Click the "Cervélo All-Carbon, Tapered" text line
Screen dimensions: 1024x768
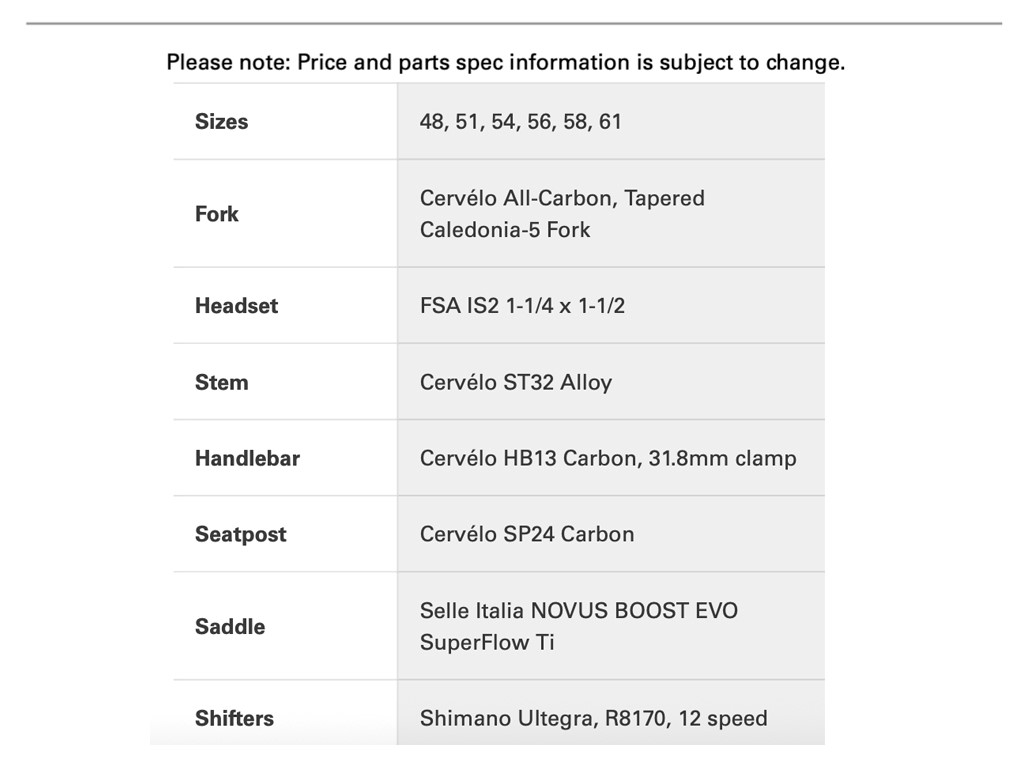[x=562, y=198]
